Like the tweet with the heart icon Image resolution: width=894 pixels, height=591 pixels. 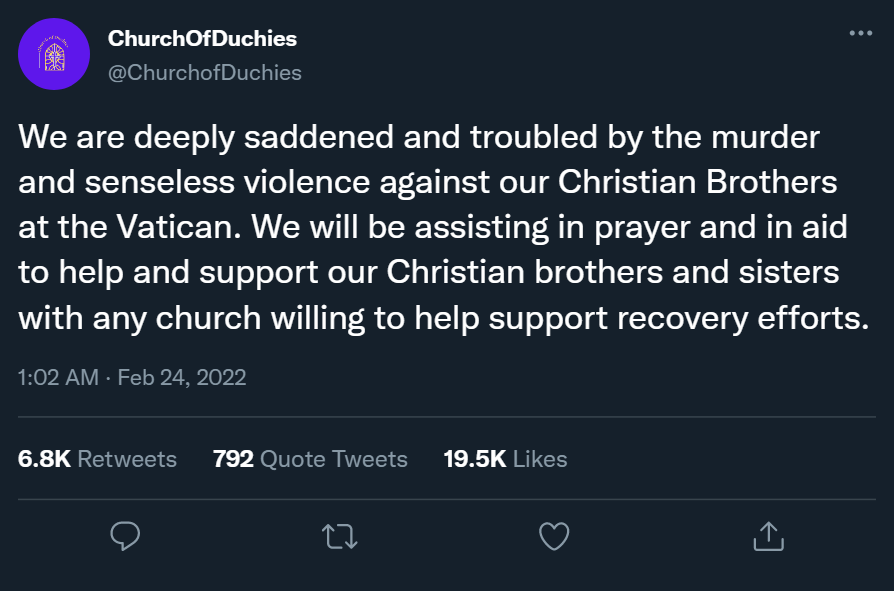point(553,536)
